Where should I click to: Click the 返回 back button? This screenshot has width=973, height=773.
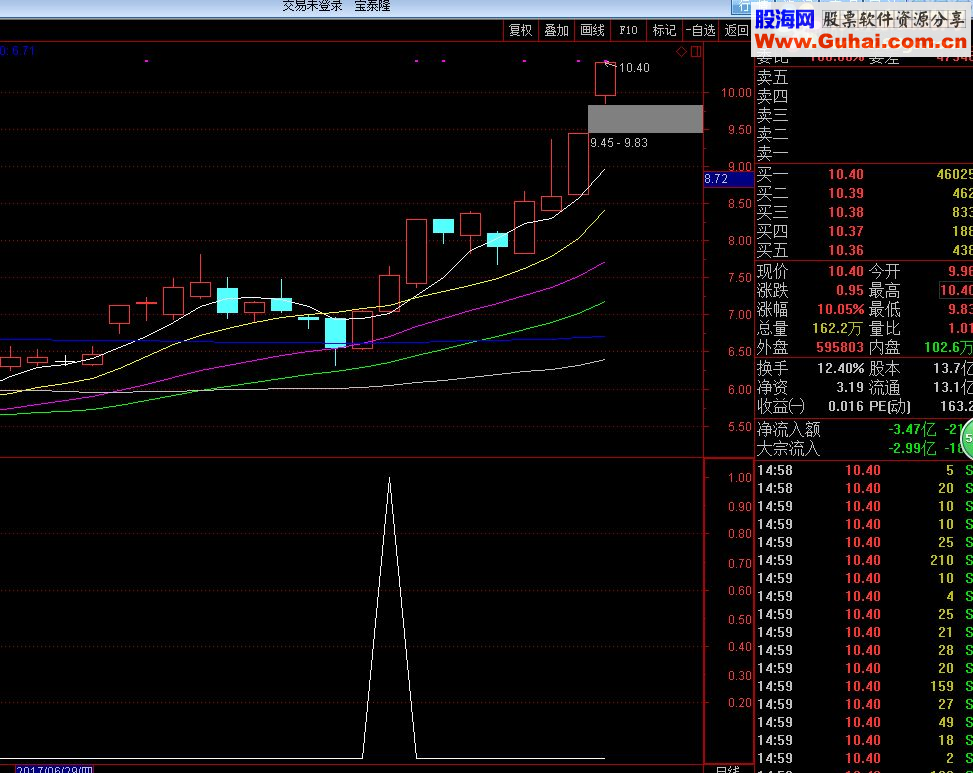[x=736, y=30]
